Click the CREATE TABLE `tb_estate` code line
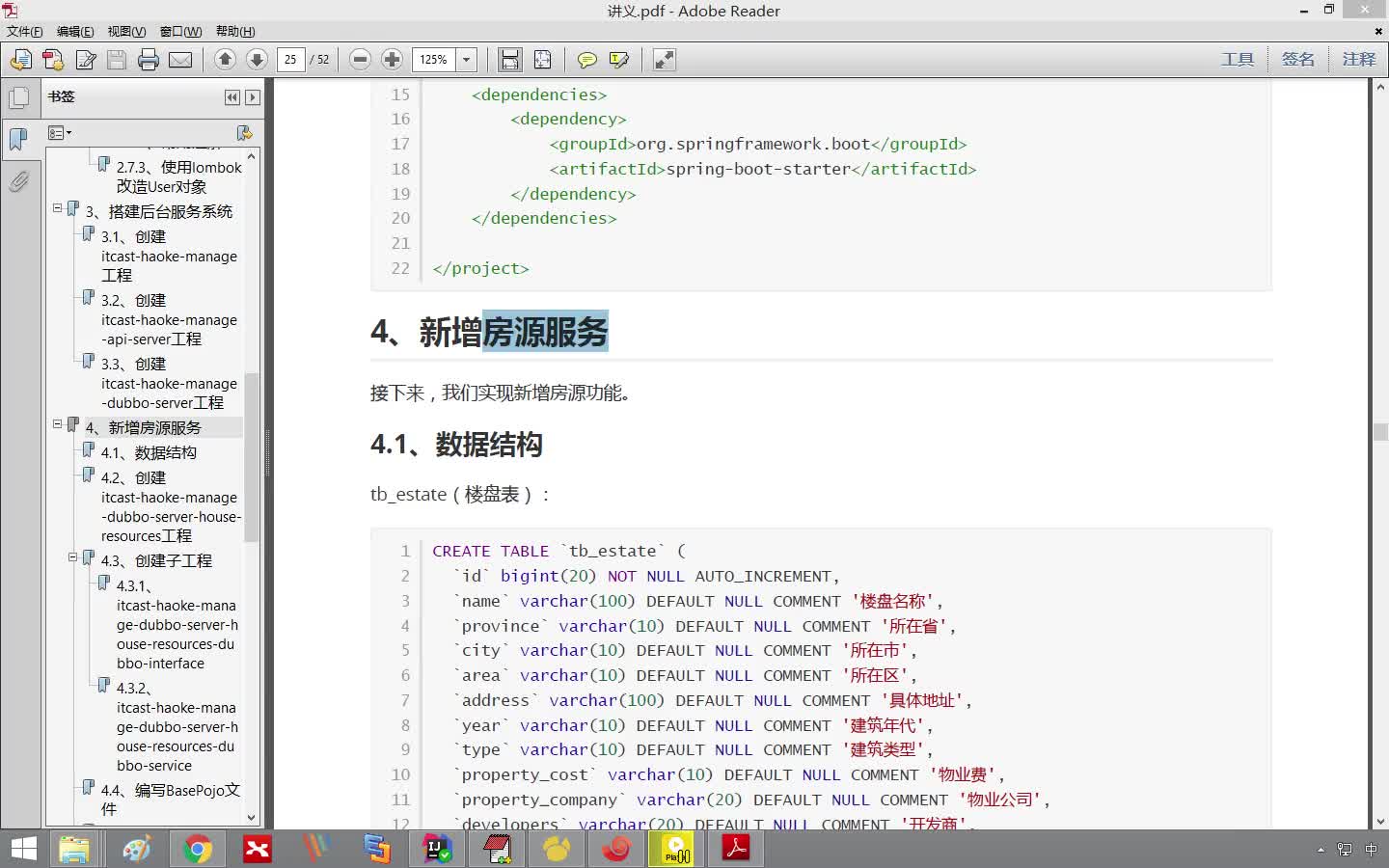Screen dimensions: 1389x868 click(x=559, y=551)
